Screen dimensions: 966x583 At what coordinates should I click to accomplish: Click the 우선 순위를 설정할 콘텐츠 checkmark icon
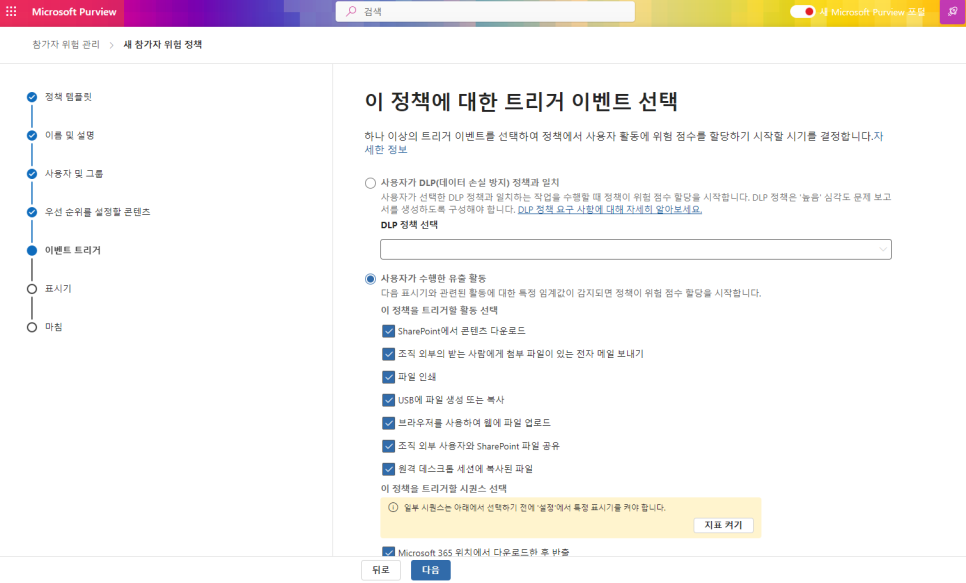coord(32,212)
